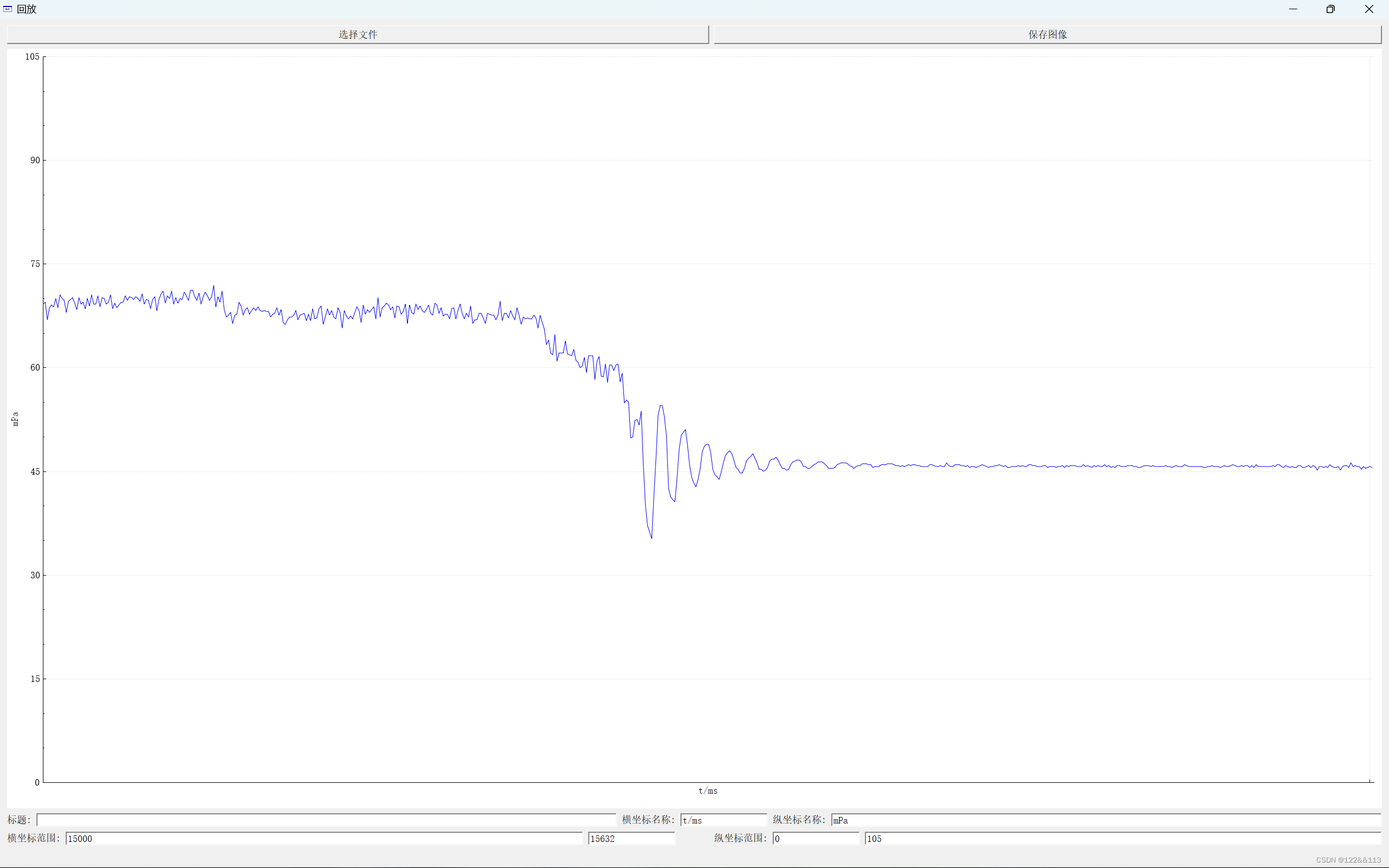Viewport: 1389px width, 868px height.
Task: Edit the x-range end field 15632
Action: 632,838
